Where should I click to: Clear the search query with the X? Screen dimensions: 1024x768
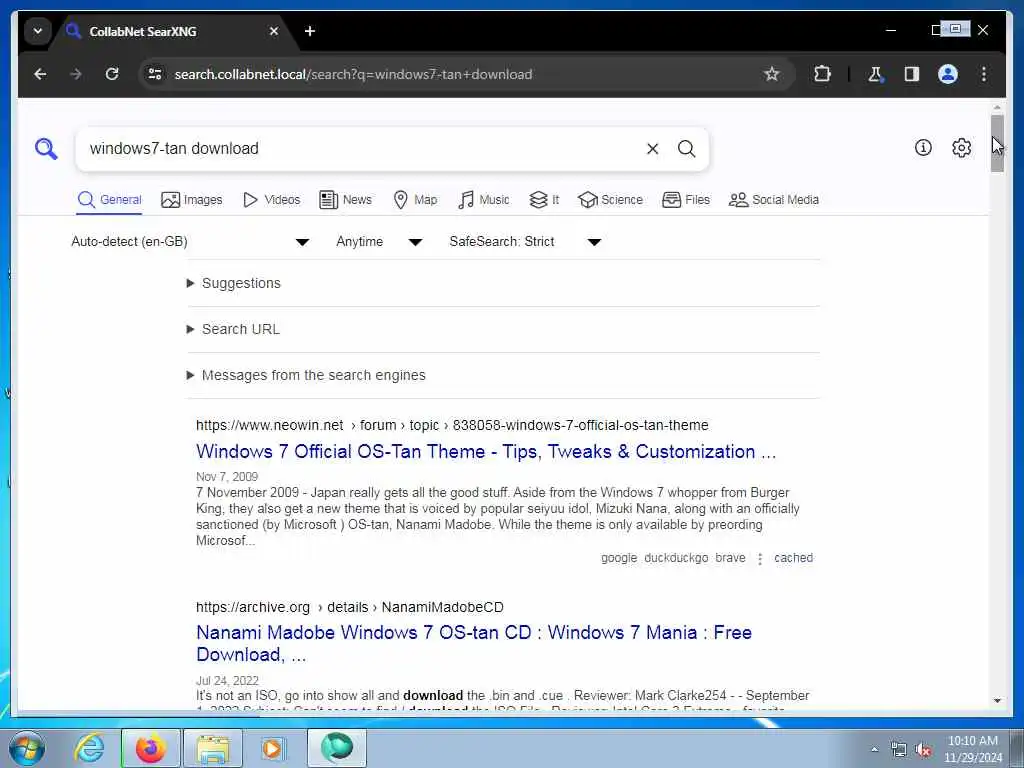click(652, 149)
